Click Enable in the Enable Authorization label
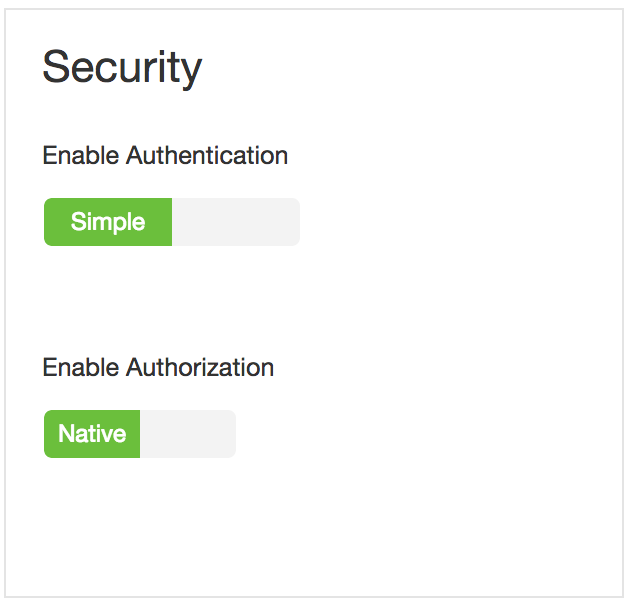630x608 pixels. (81, 368)
